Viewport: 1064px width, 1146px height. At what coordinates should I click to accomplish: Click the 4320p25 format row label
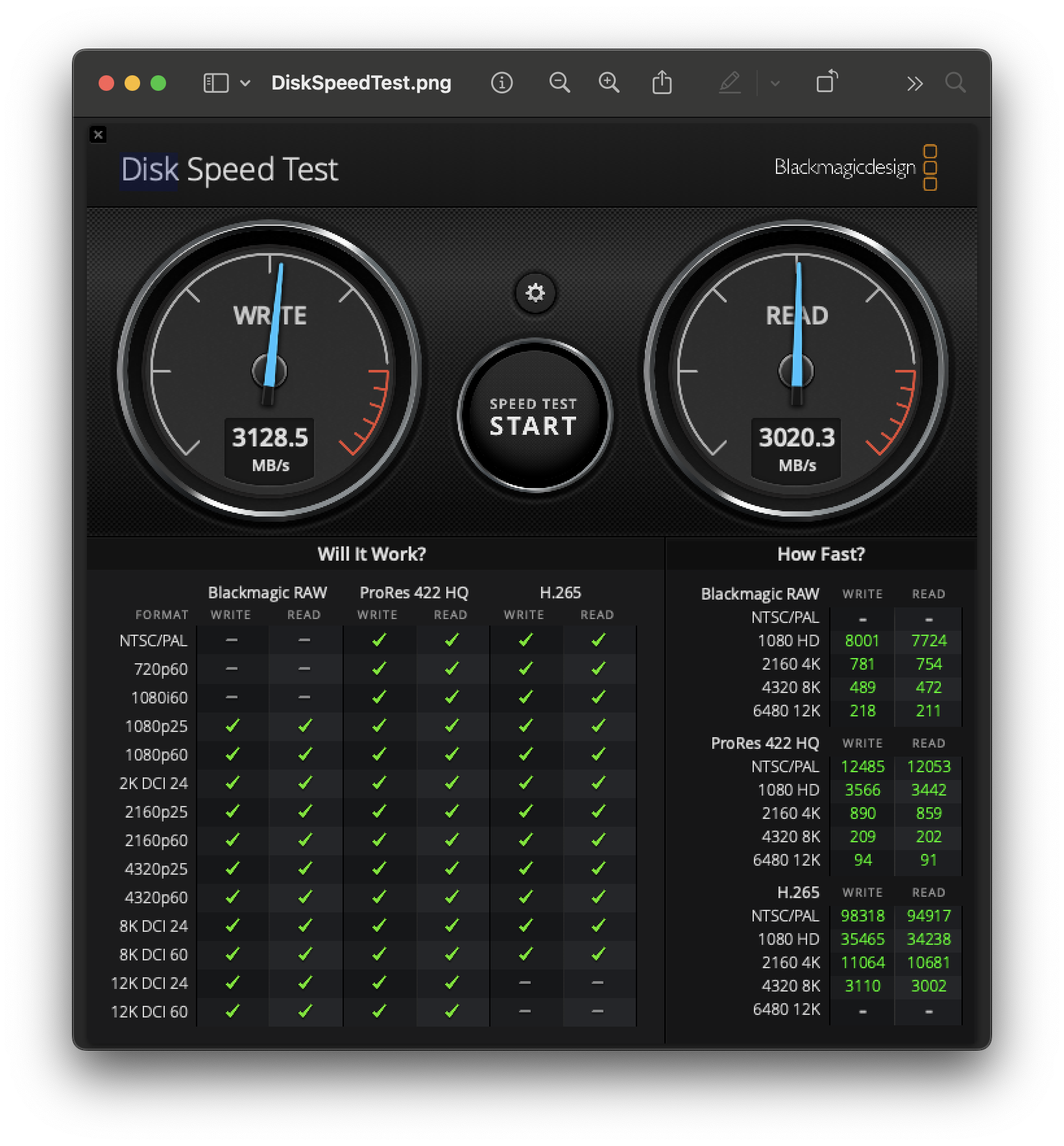point(156,869)
